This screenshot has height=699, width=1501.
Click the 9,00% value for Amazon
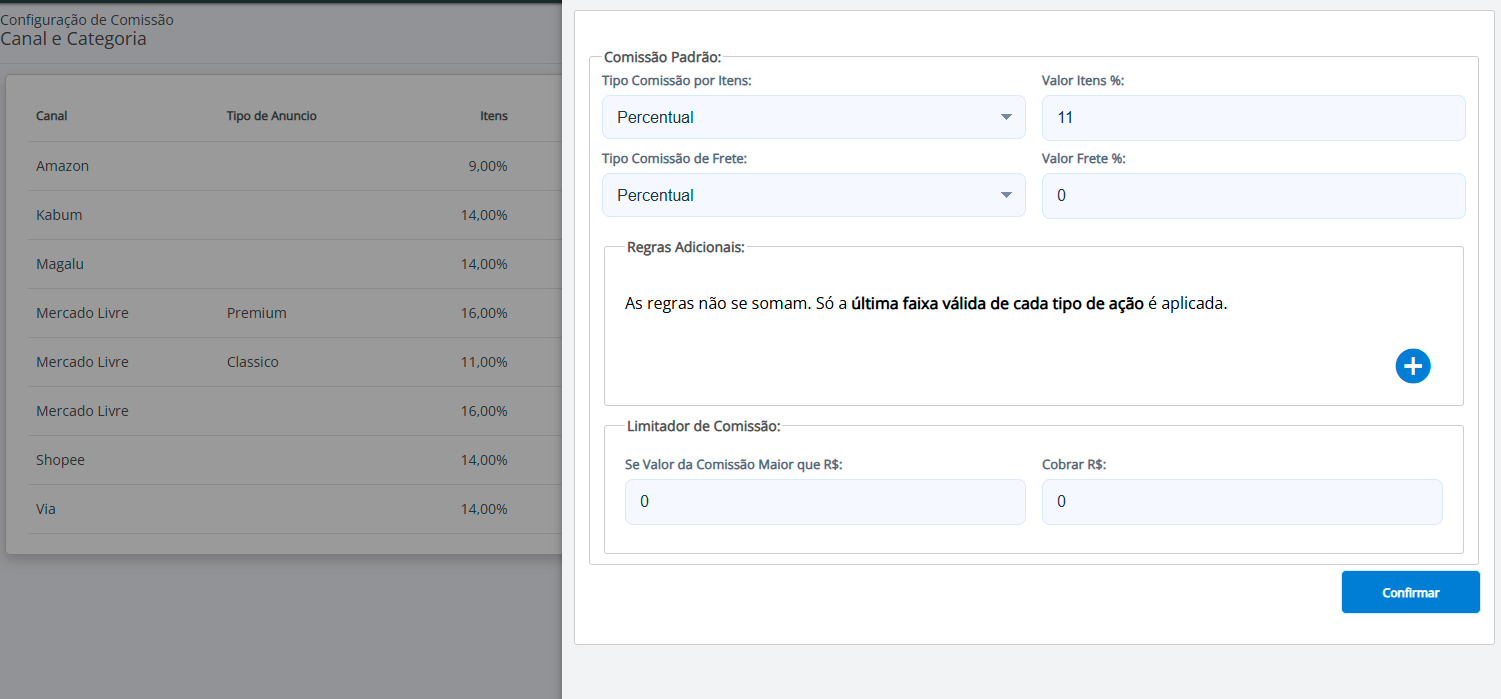pyautogui.click(x=488, y=166)
